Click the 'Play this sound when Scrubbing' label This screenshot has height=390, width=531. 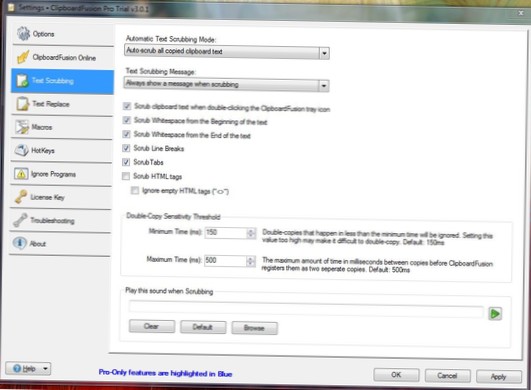[x=169, y=291]
